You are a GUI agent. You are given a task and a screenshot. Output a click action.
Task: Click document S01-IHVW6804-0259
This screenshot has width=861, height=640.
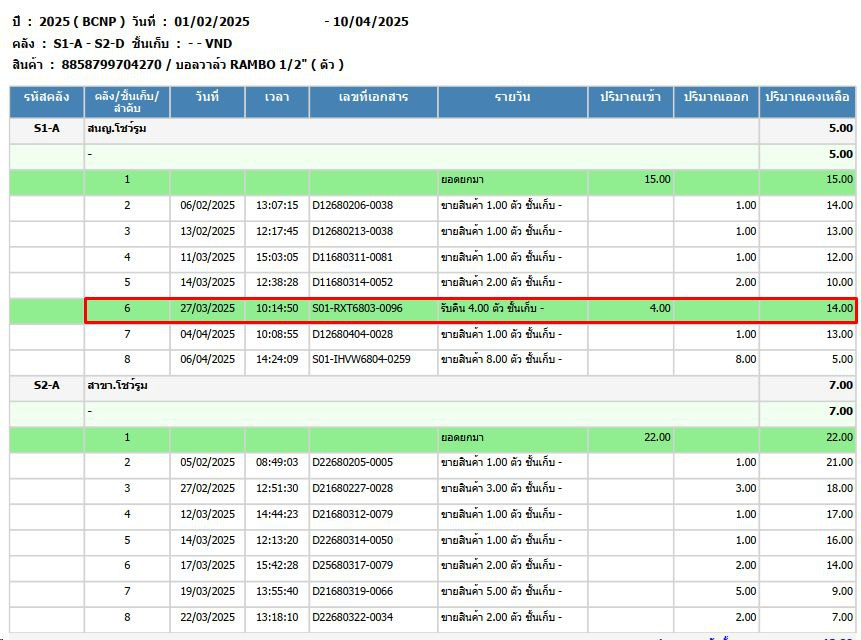[361, 360]
